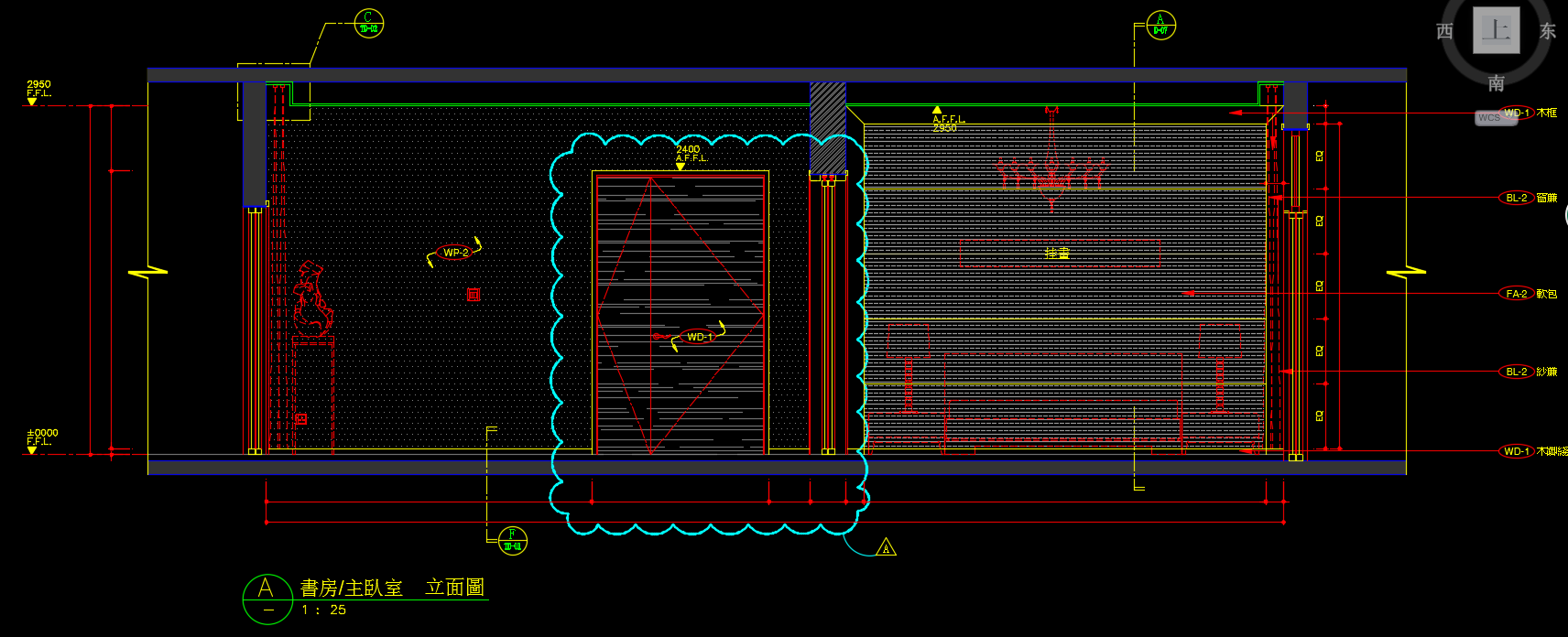
Task: Select the red statue figure on the pedestal
Action: pos(312,299)
